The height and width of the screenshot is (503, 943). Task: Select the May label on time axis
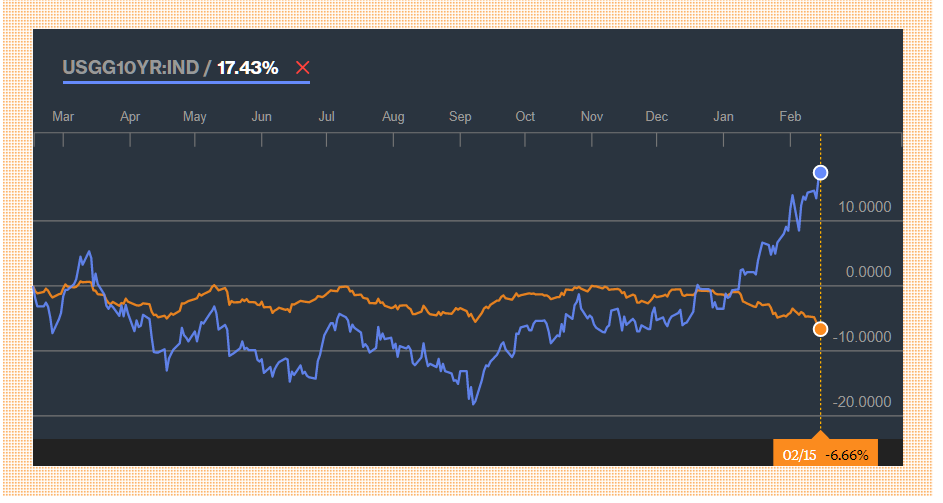(x=195, y=117)
